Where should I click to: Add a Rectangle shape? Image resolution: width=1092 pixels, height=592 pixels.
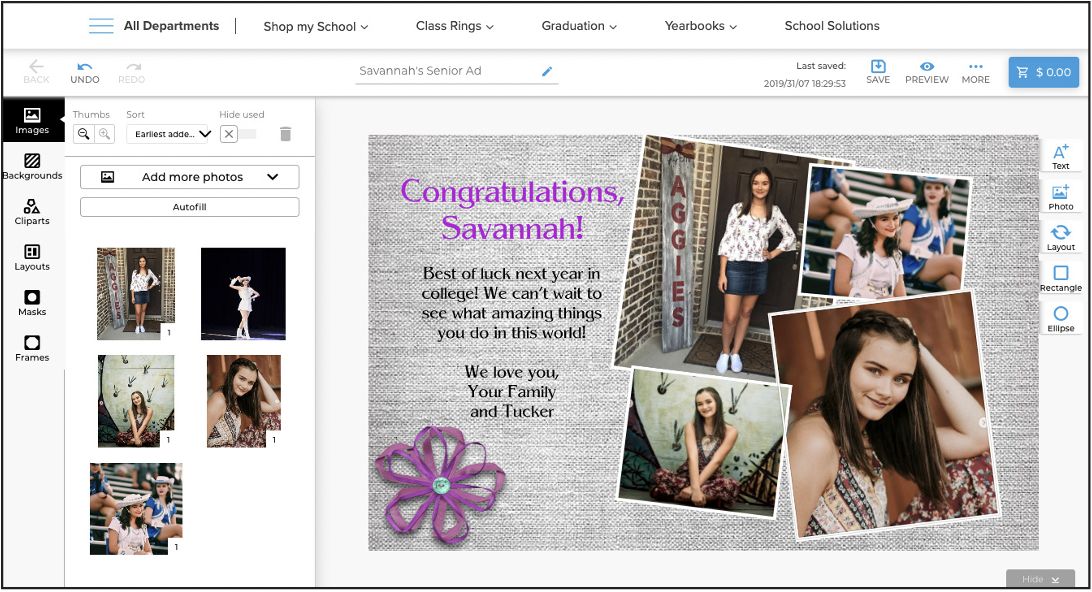[1061, 278]
